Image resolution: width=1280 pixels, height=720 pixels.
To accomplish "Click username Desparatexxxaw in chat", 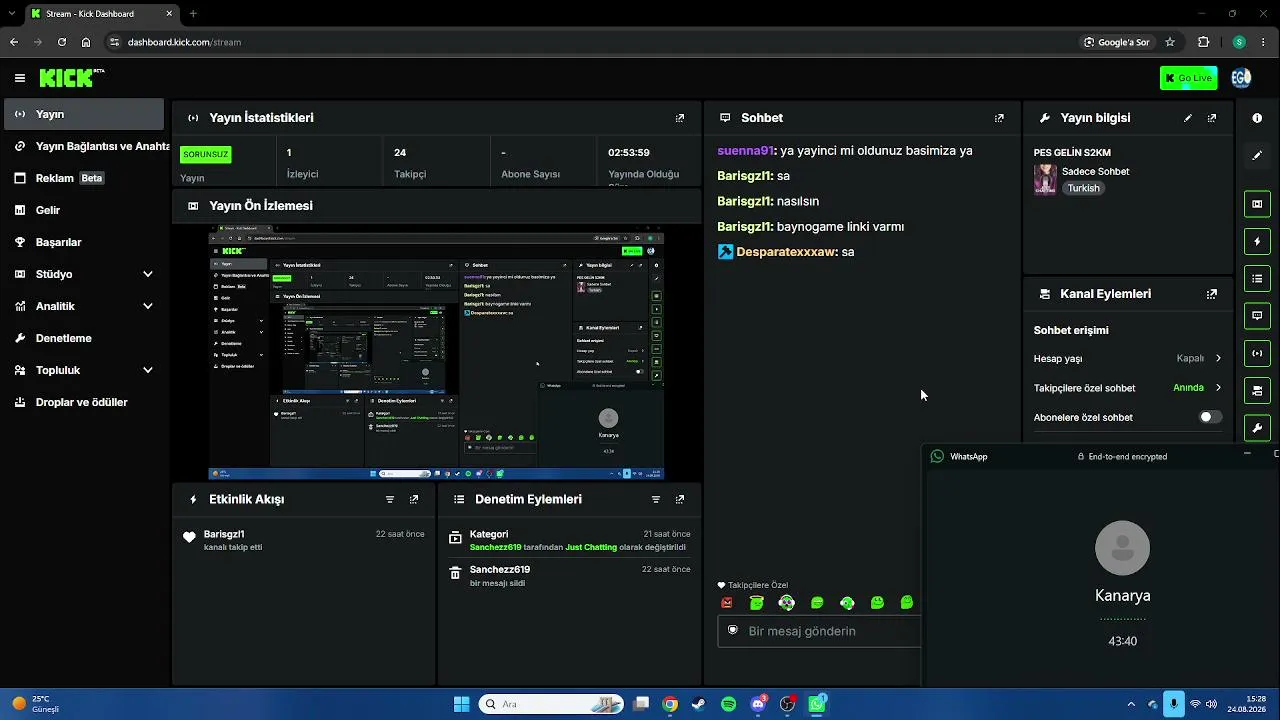I will tap(786, 252).
